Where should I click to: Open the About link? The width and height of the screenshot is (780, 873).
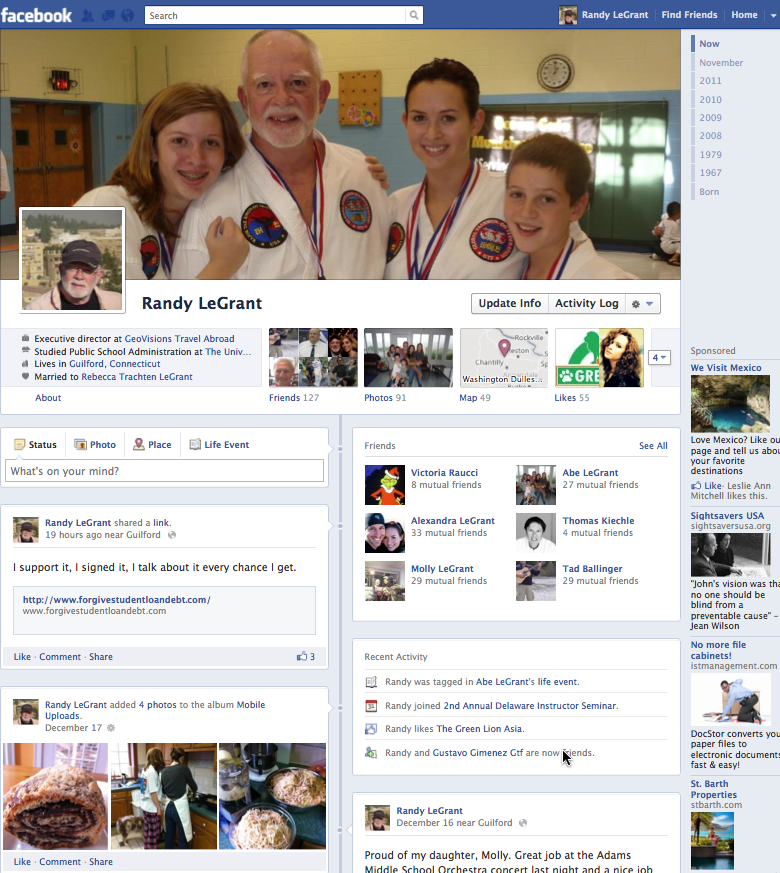(x=48, y=398)
